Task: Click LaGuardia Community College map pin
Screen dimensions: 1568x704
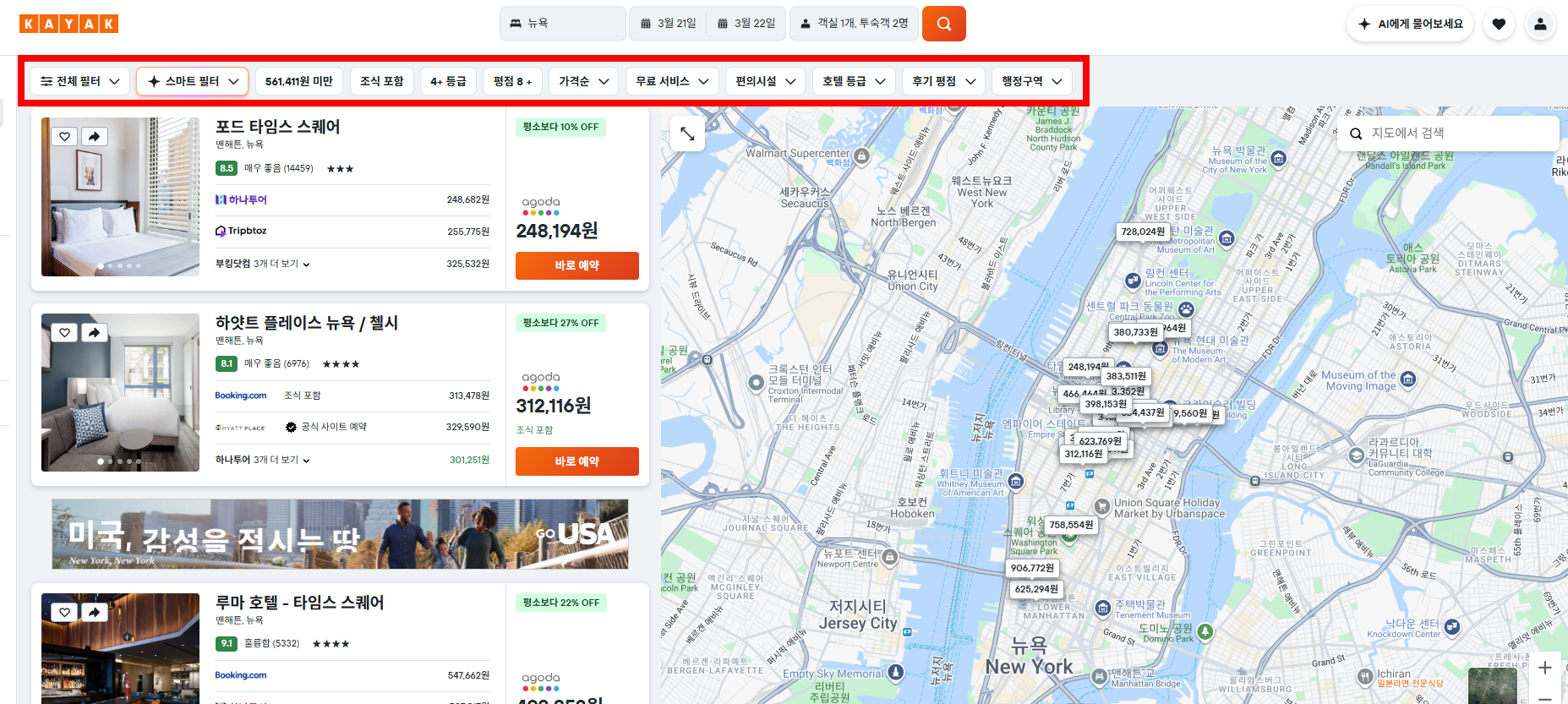Action: coord(1356,456)
